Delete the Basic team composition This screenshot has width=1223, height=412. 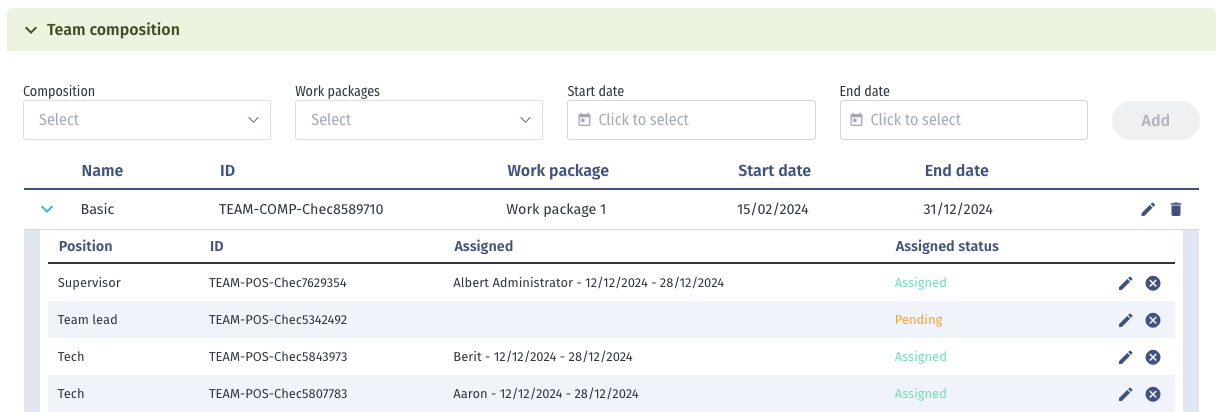1176,209
